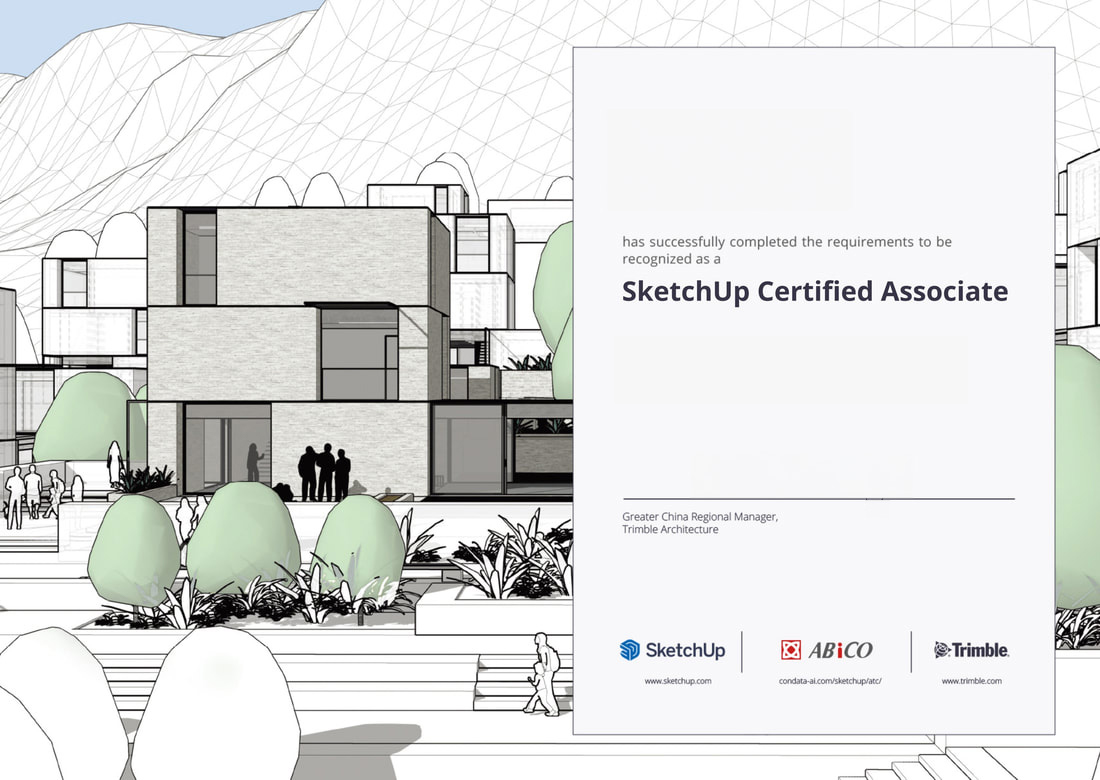Click the ABiCO logo
This screenshot has width=1100, height=780.
(826, 650)
